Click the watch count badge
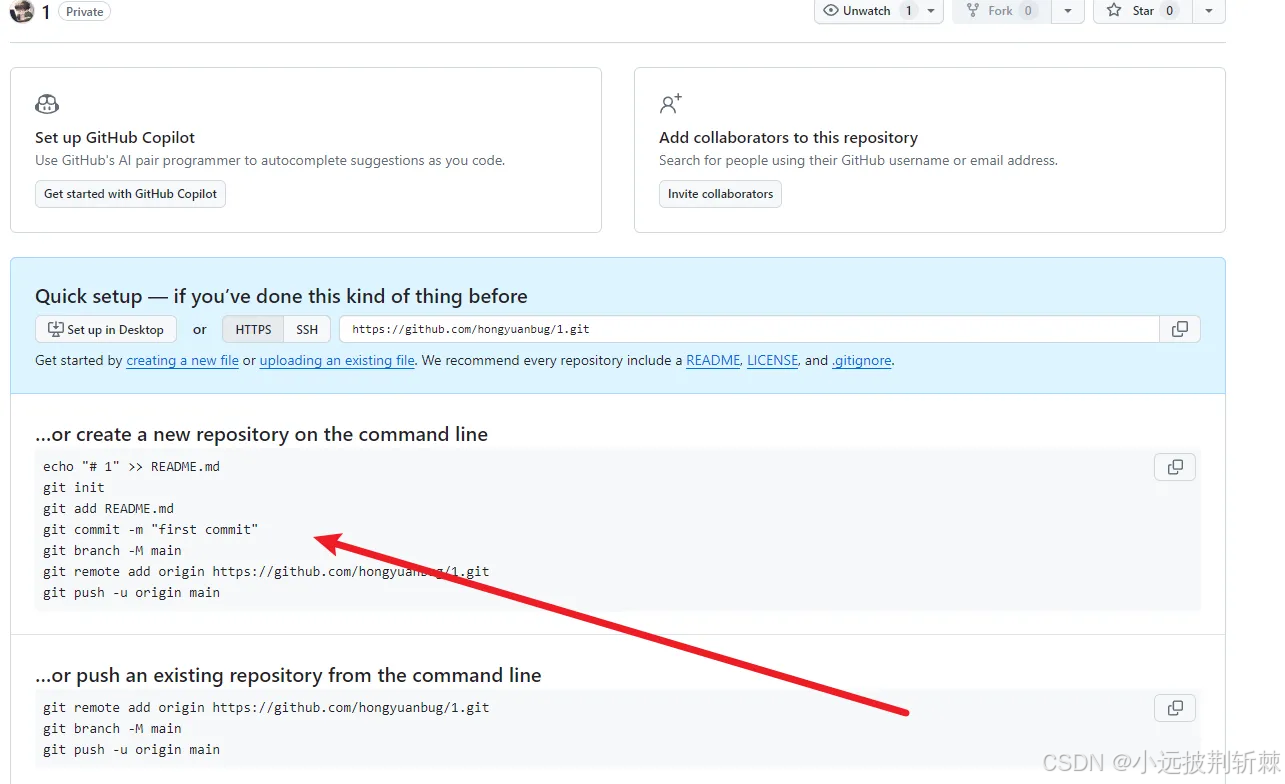This screenshot has width=1285, height=784. 908,11
